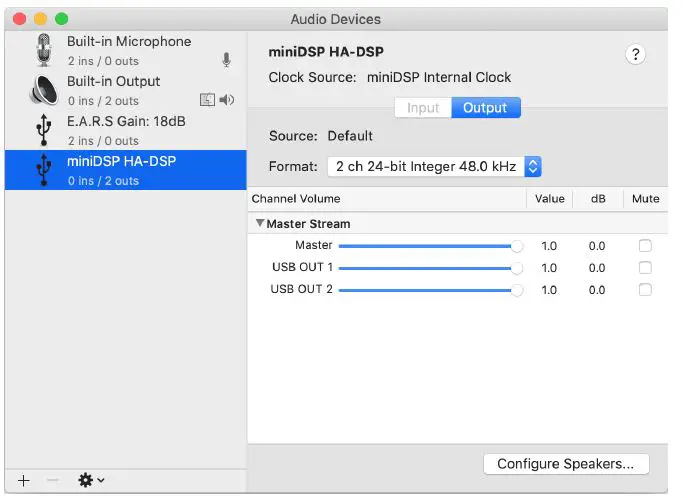
Task: Click the yellow minimize window button
Action: click(x=40, y=19)
